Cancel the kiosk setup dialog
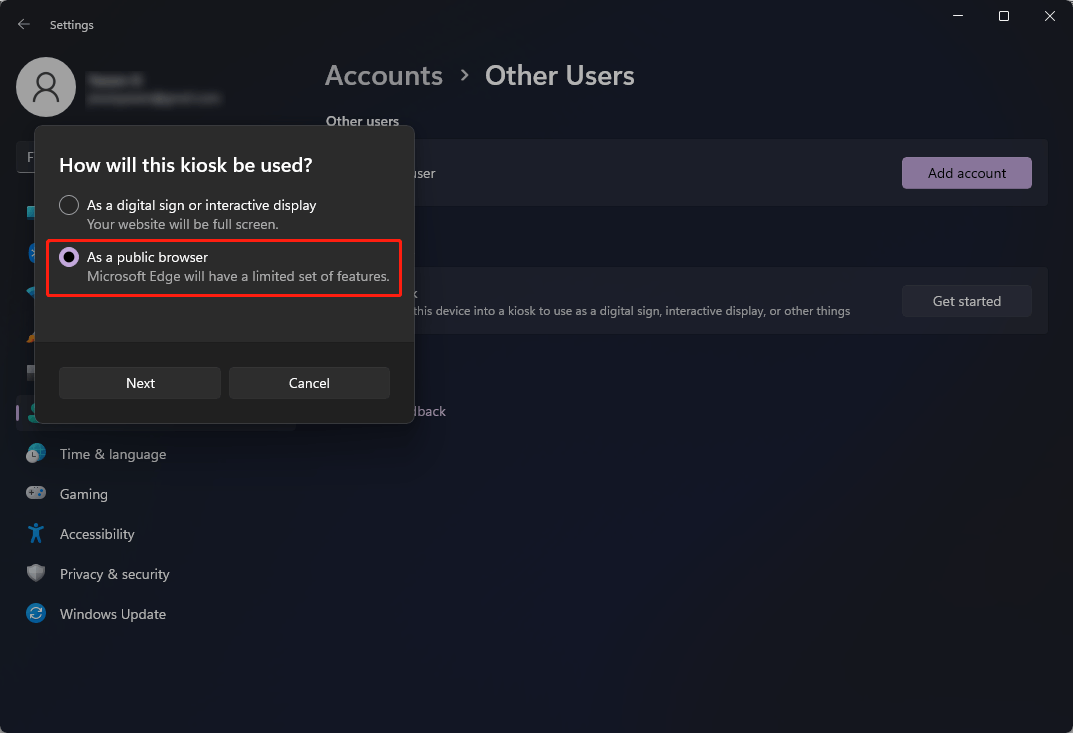This screenshot has width=1073, height=733. tap(309, 382)
